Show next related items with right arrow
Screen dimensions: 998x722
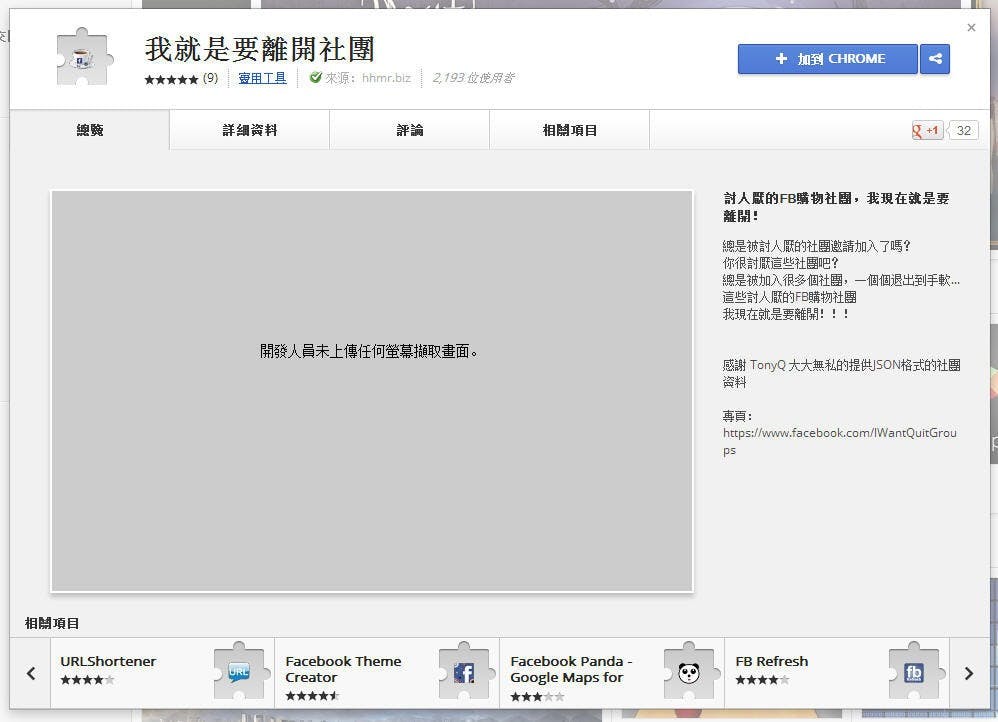[x=968, y=673]
